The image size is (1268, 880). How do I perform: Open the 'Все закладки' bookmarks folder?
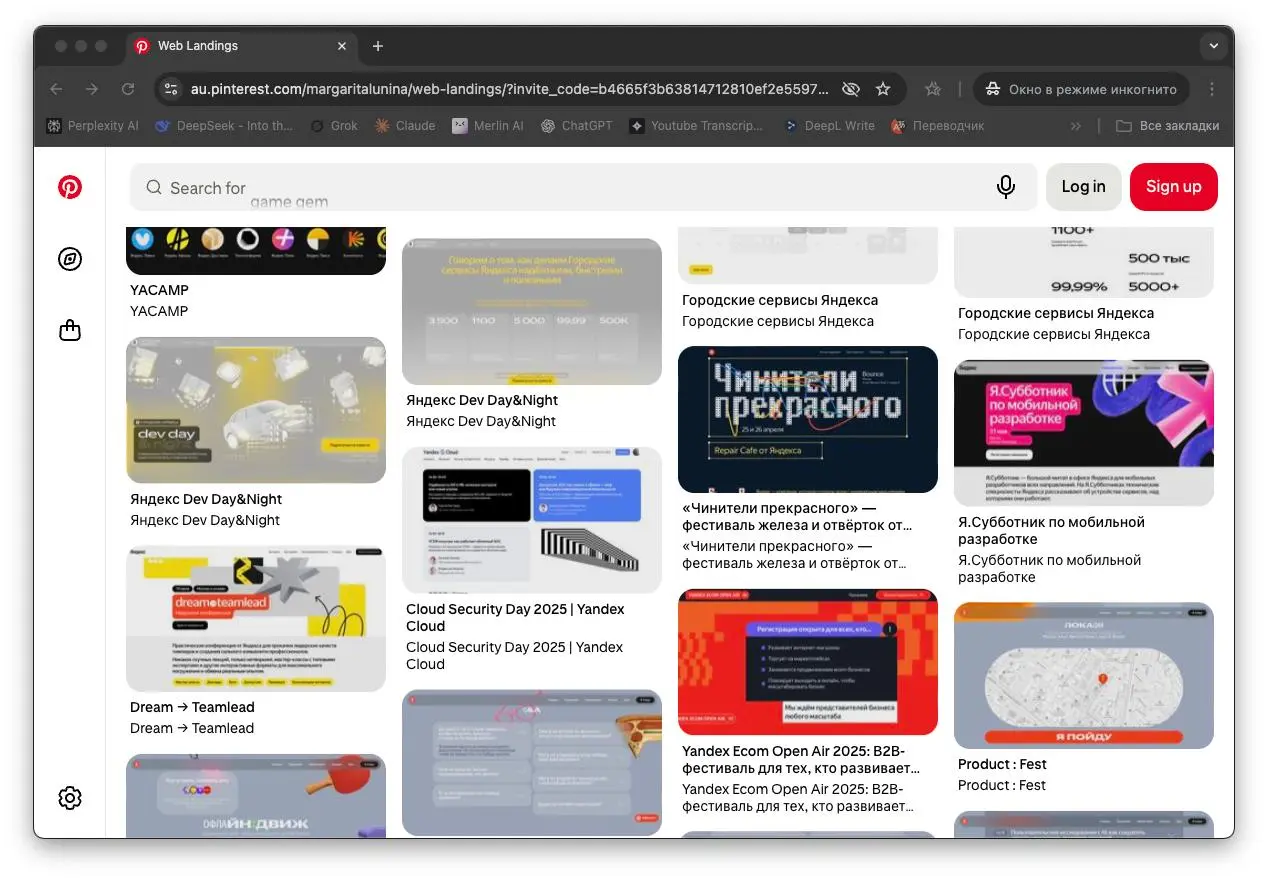(1167, 126)
